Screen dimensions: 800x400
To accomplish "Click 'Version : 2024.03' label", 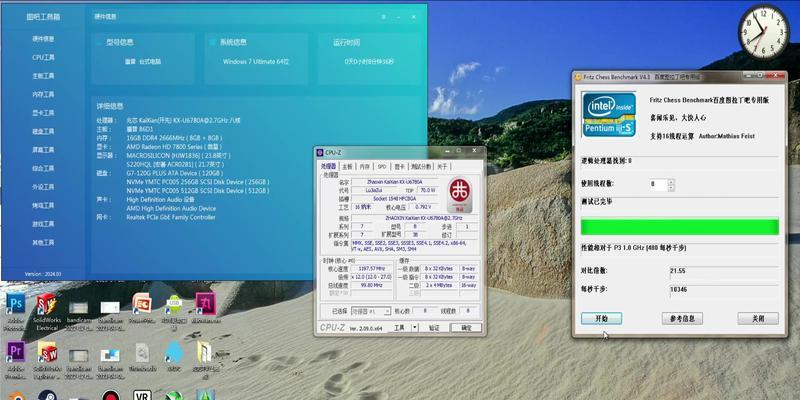I will click(43, 274).
